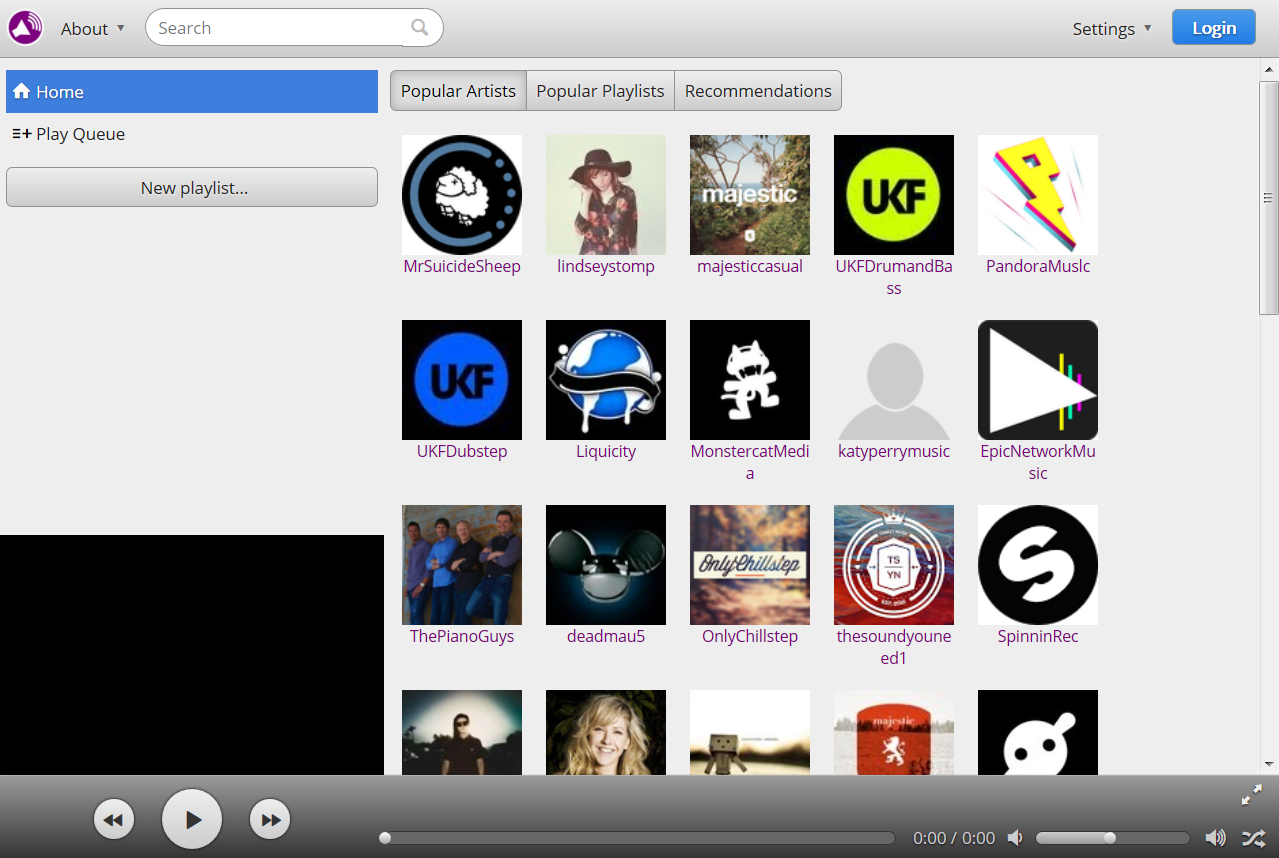Open the katyperrymusic placeholder avatar
The image size is (1279, 858).
(x=894, y=380)
